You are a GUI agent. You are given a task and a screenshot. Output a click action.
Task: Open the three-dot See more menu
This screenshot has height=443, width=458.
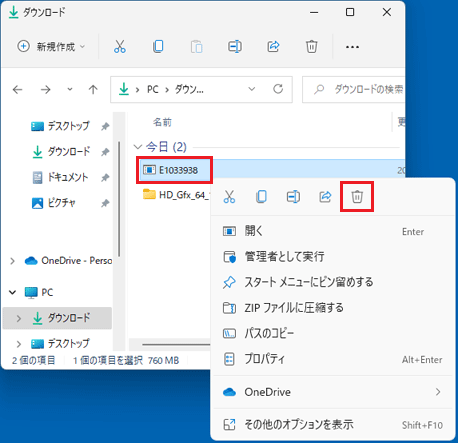(x=352, y=47)
